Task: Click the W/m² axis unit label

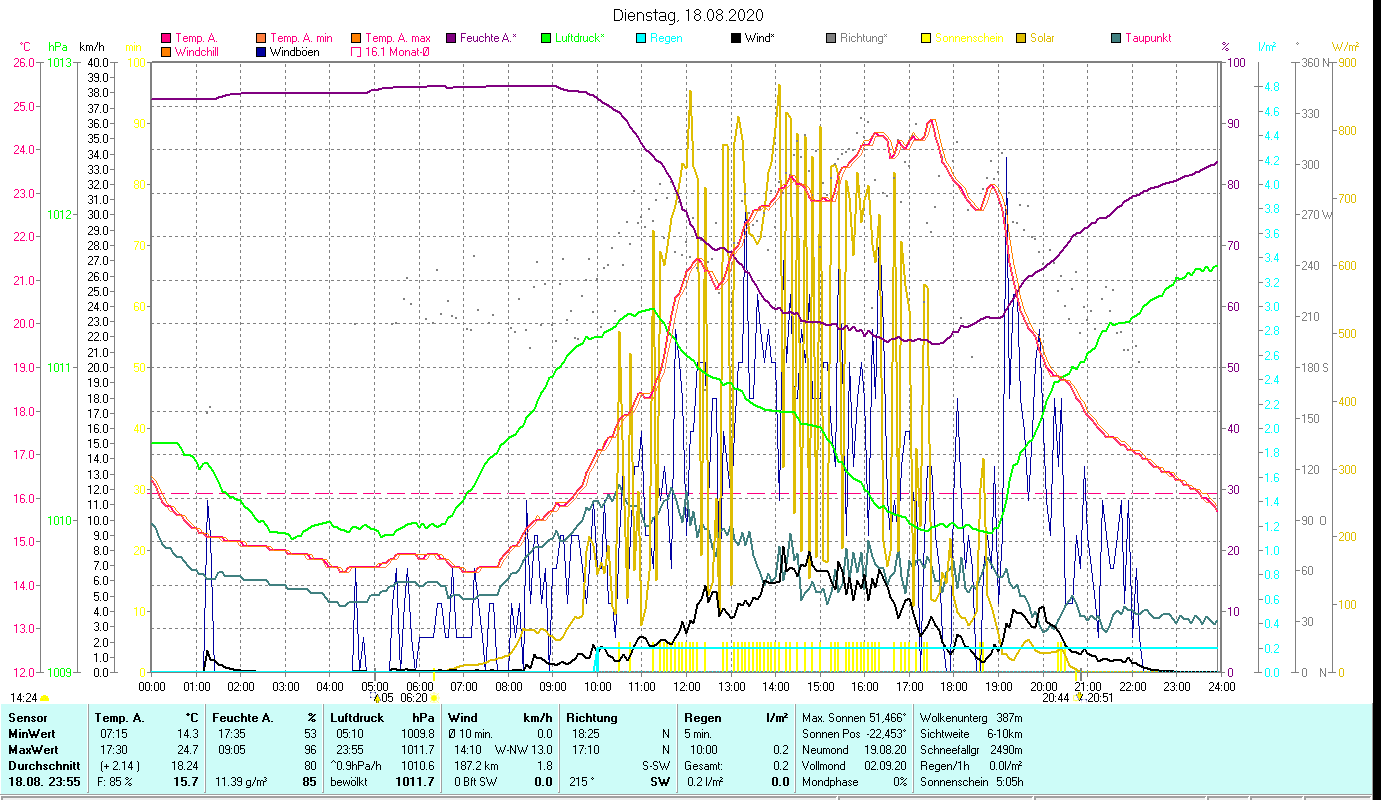Action: pos(1345,47)
